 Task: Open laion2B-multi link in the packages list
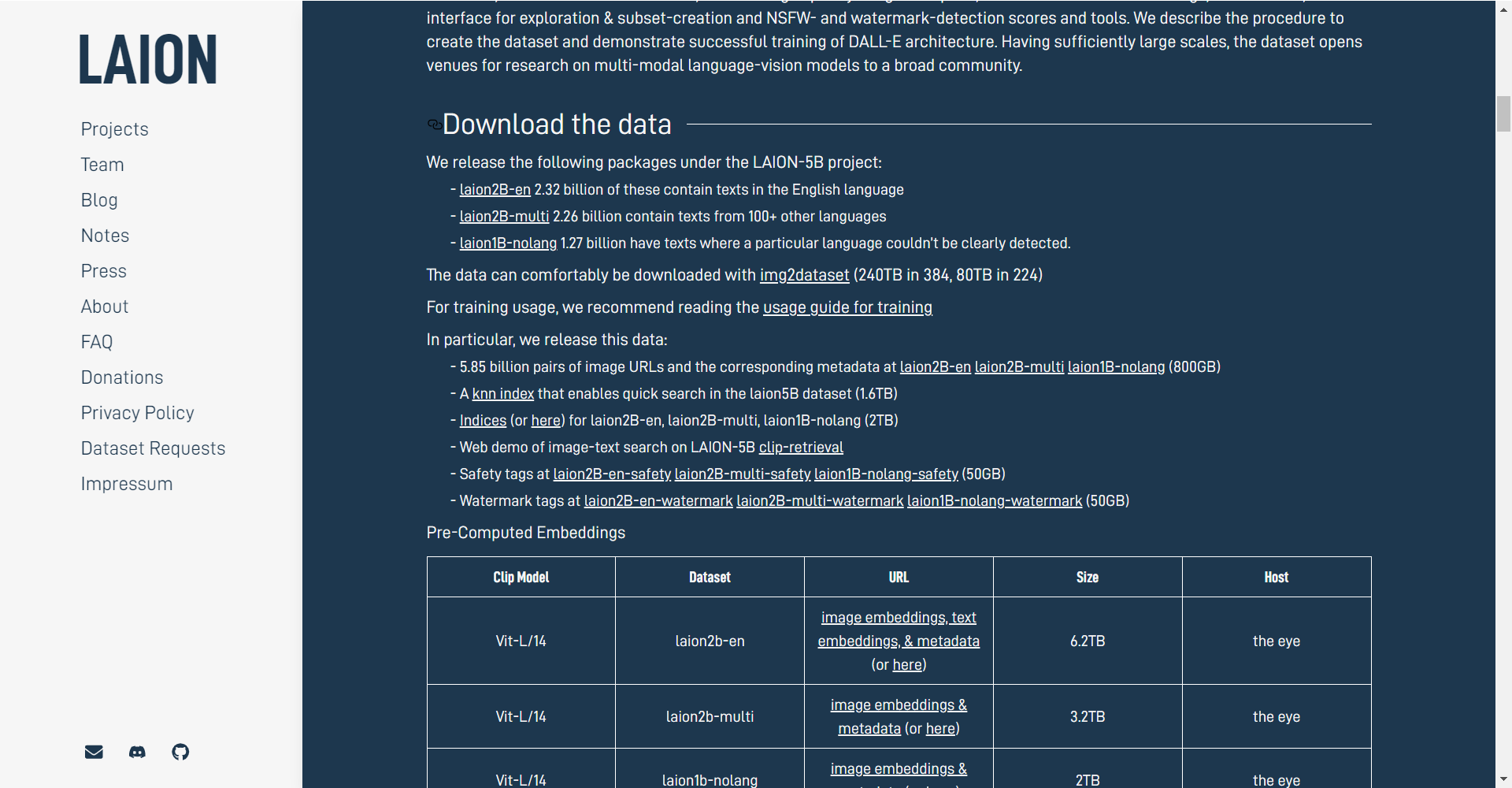point(504,217)
